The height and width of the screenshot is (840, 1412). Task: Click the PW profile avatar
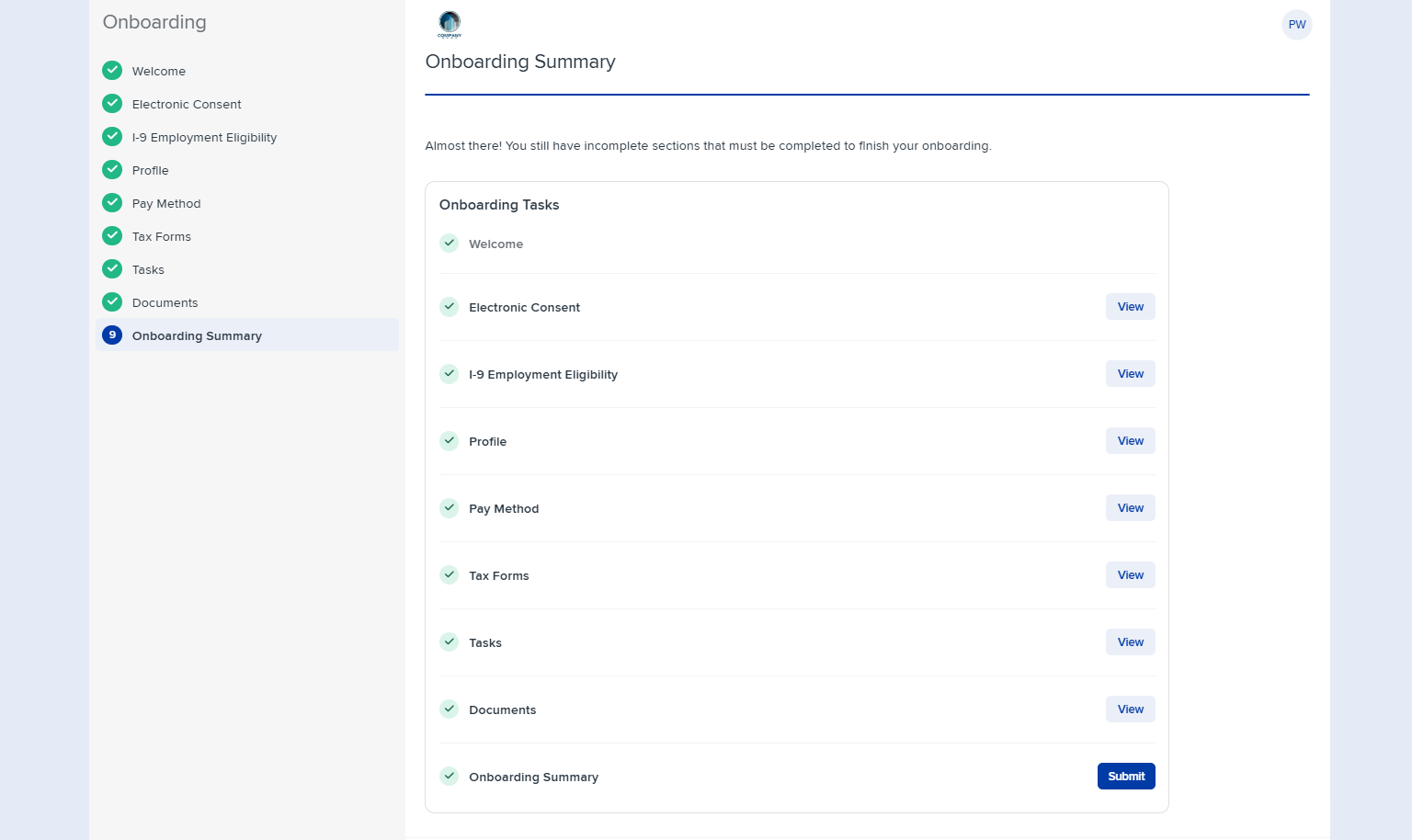1297,25
